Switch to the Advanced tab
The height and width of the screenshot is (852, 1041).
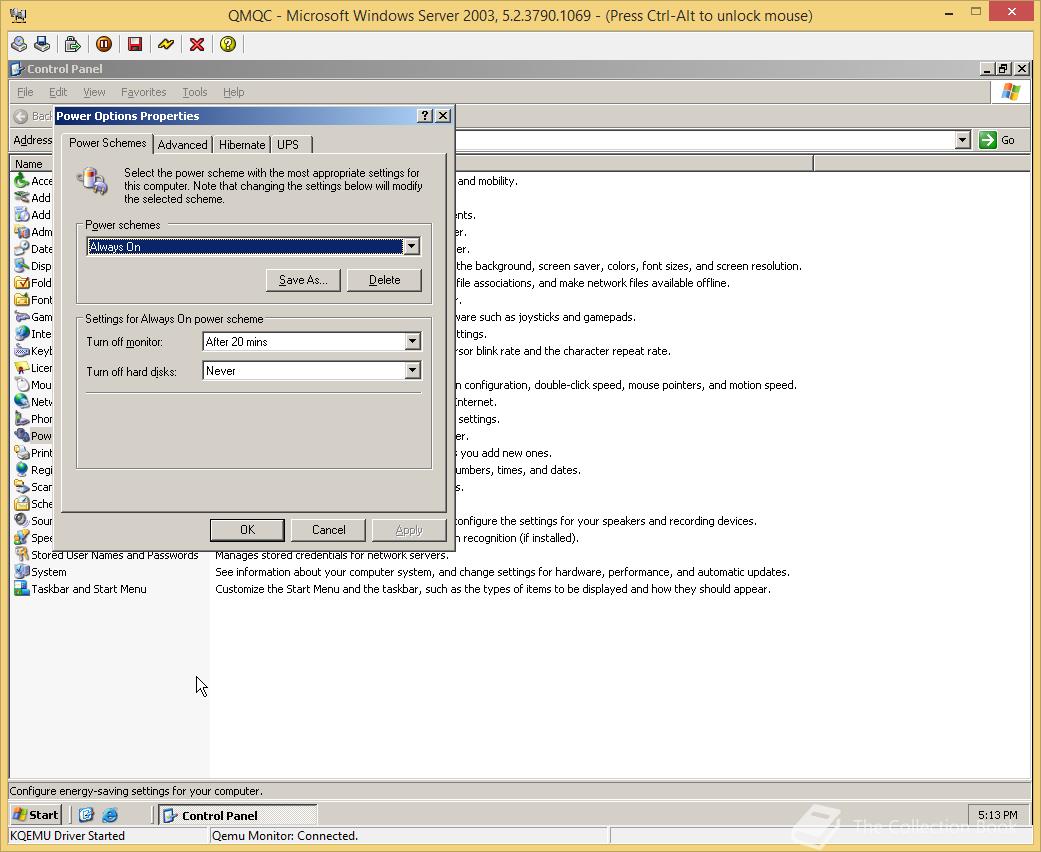pos(183,145)
